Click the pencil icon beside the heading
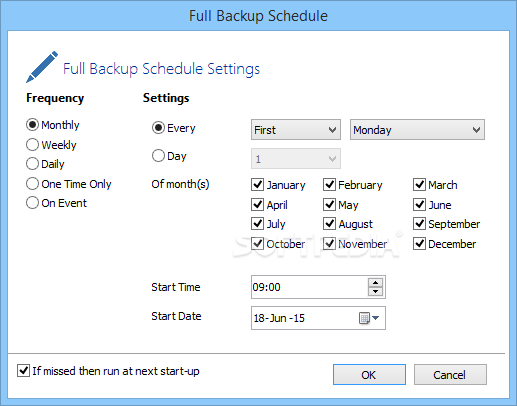 pos(42,67)
